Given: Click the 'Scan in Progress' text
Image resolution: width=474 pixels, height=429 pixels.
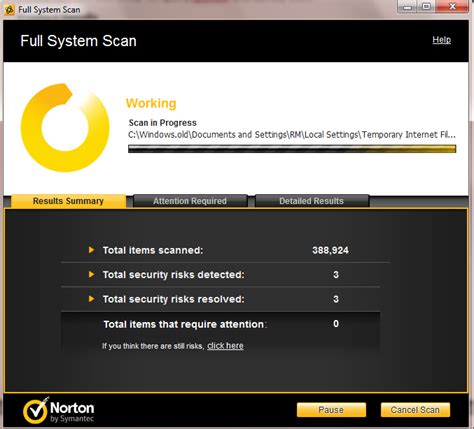Looking at the screenshot, I should pos(163,123).
